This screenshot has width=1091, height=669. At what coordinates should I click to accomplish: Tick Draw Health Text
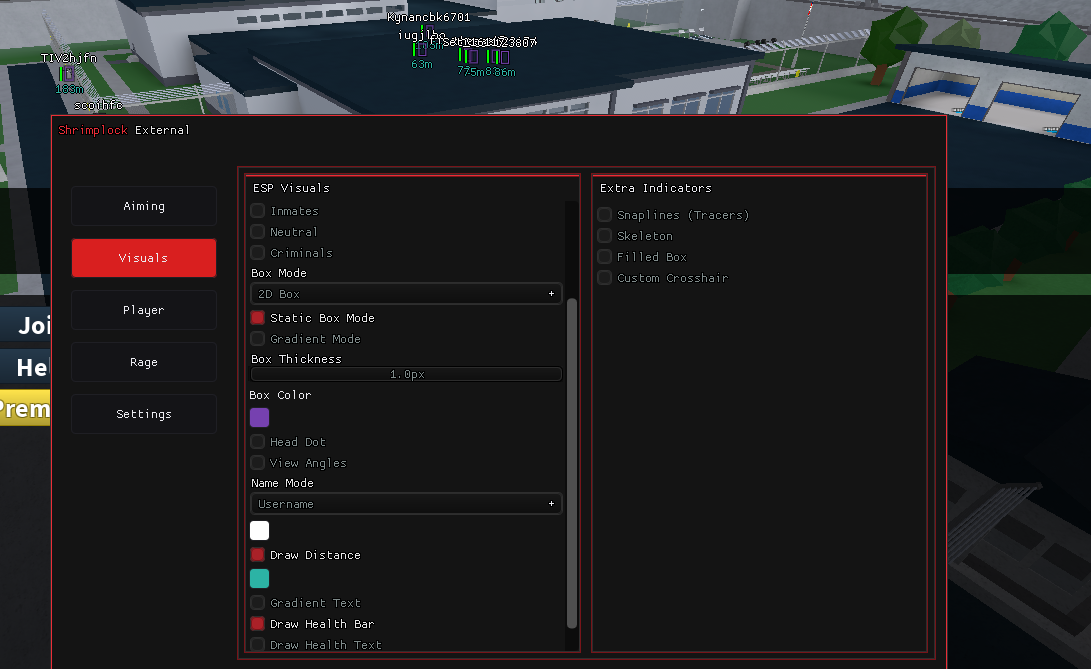click(x=257, y=644)
